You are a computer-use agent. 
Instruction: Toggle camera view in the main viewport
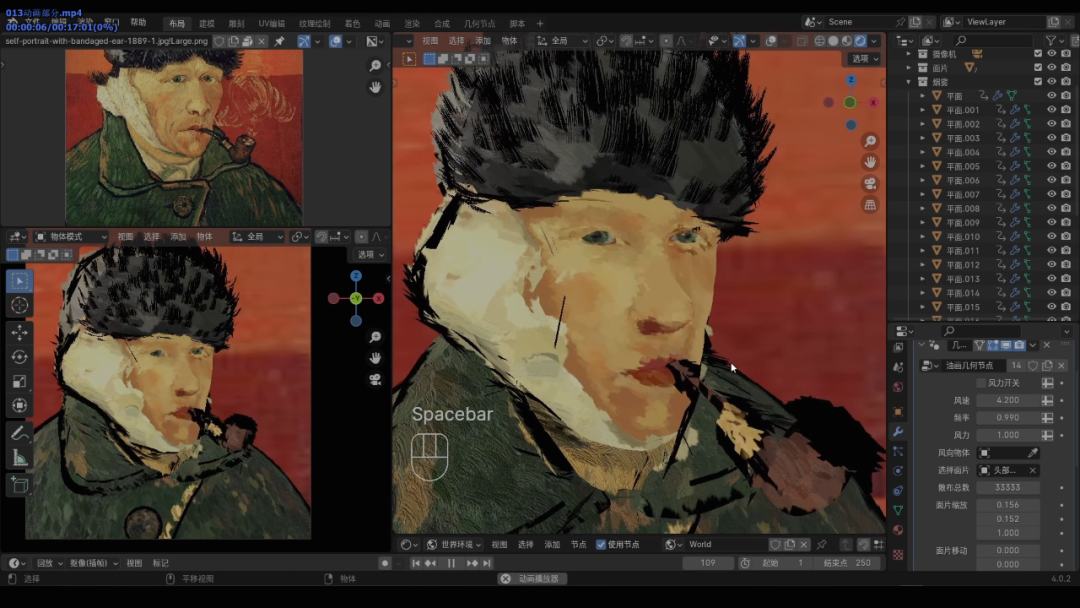(x=871, y=184)
